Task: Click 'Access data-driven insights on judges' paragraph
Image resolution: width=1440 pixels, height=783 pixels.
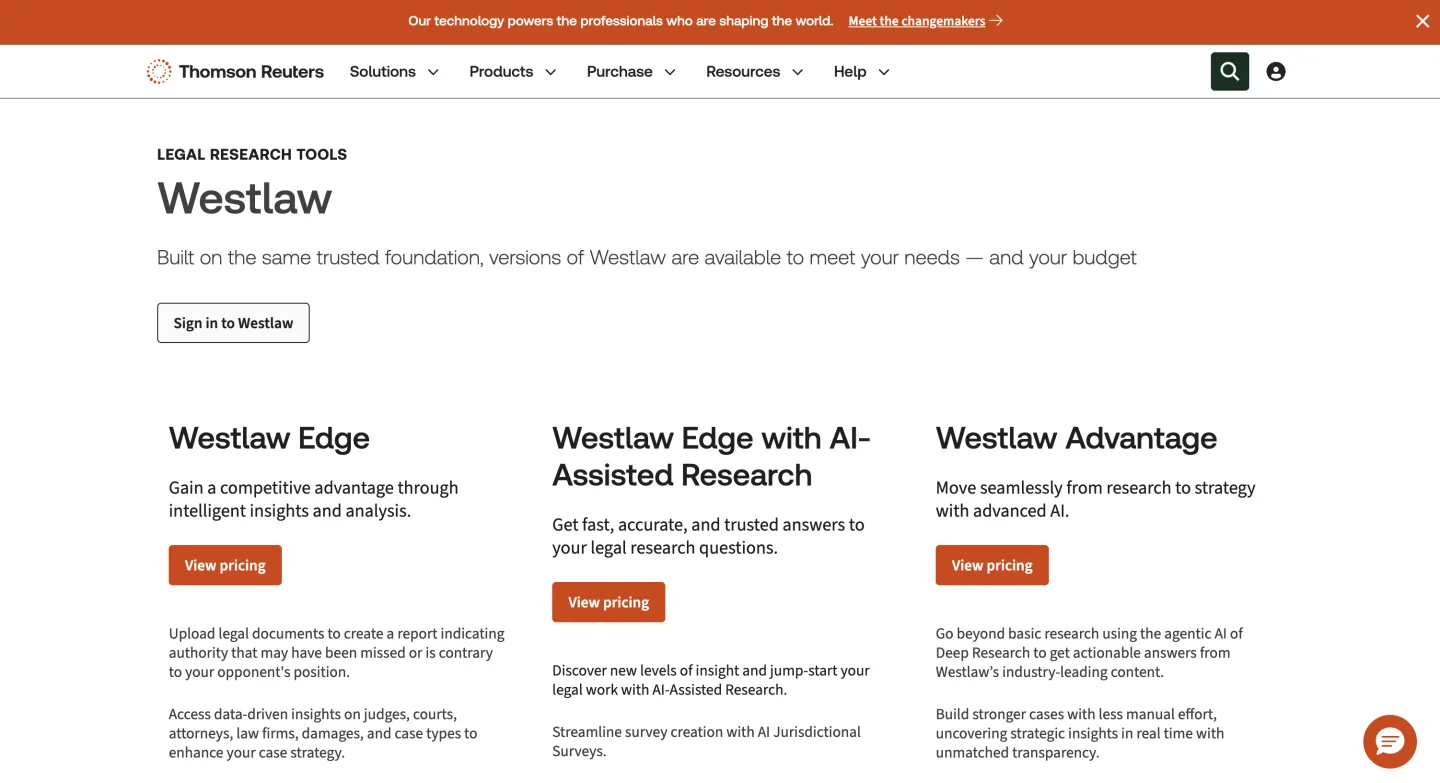Action: [323, 734]
